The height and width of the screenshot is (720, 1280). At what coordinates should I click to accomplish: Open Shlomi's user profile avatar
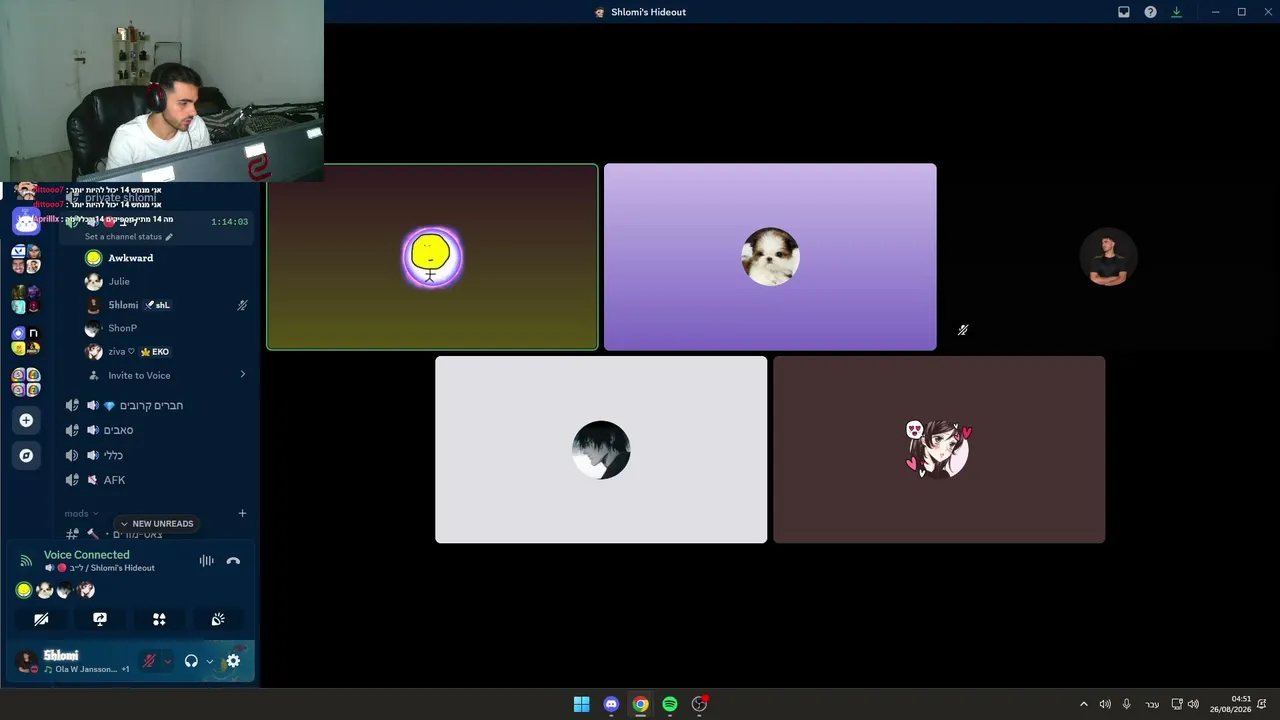click(27, 661)
